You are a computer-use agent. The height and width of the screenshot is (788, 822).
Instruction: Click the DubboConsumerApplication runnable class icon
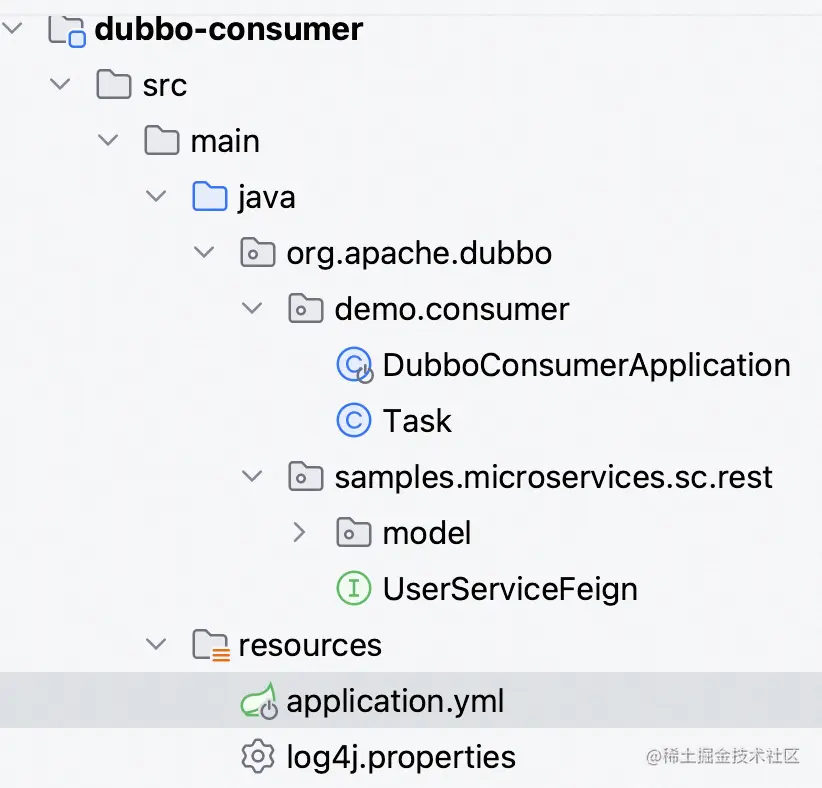pos(354,366)
